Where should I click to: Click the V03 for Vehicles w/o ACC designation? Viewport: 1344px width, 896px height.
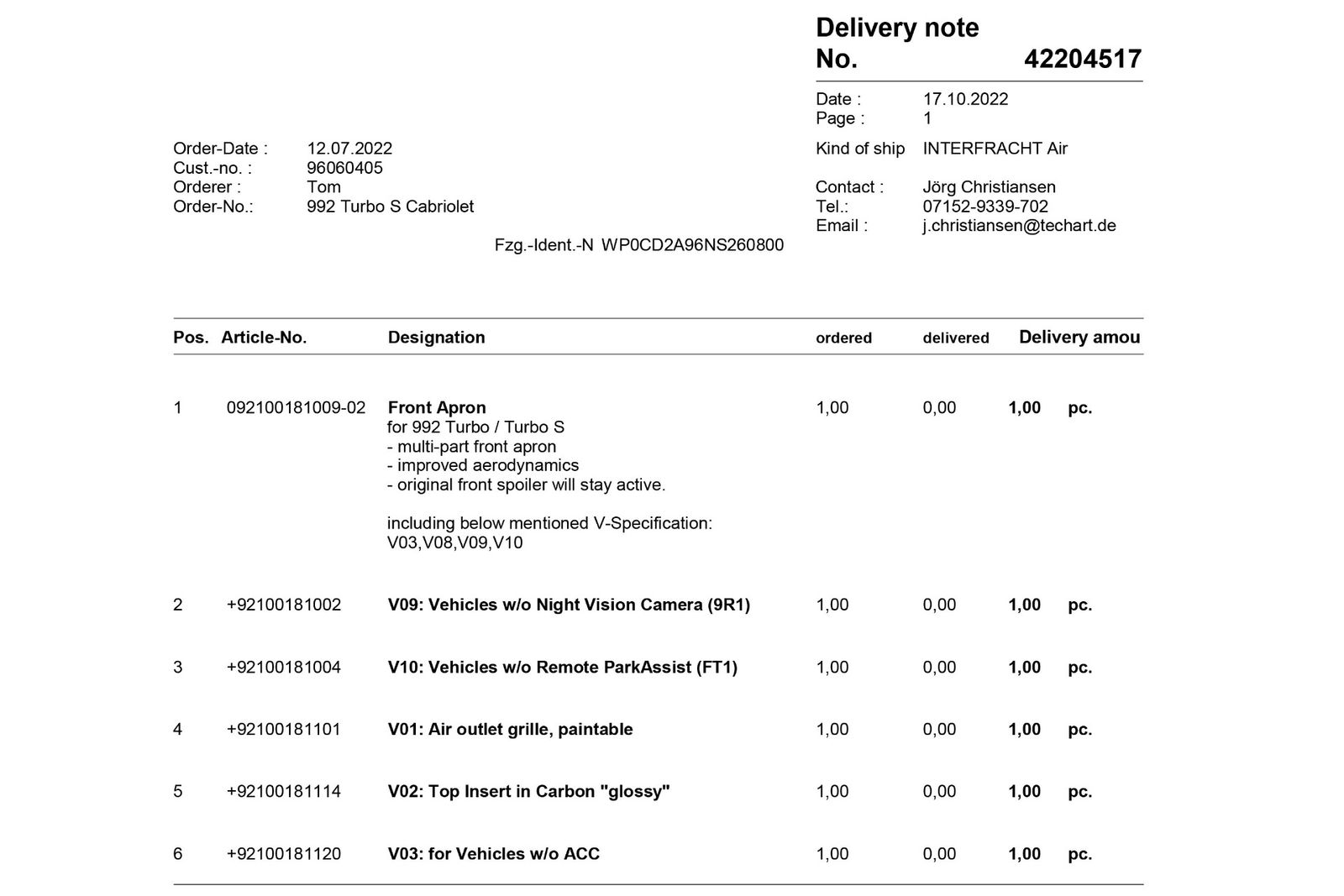point(493,854)
